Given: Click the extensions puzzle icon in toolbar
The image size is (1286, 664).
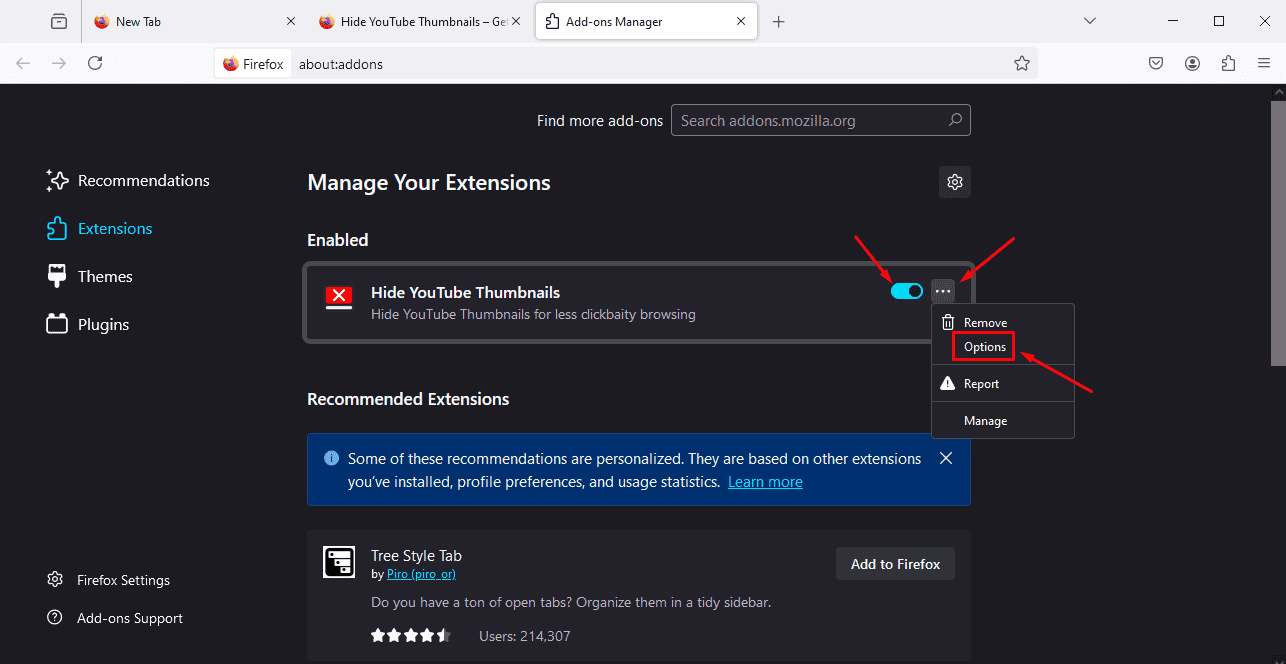Looking at the screenshot, I should click(1228, 63).
